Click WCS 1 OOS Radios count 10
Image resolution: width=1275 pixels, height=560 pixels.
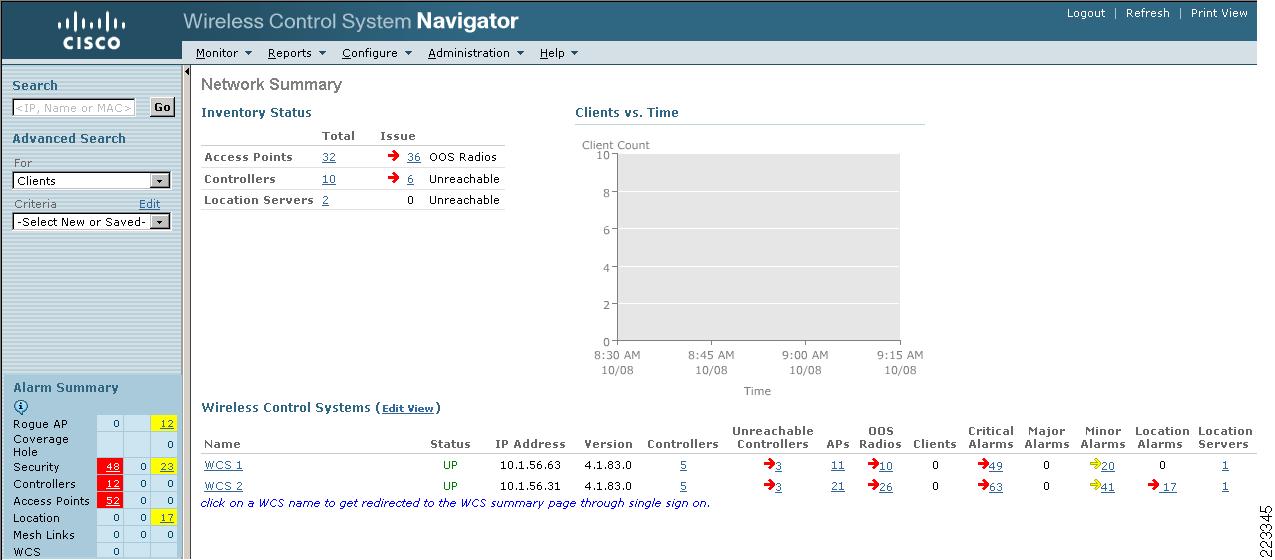point(886,466)
